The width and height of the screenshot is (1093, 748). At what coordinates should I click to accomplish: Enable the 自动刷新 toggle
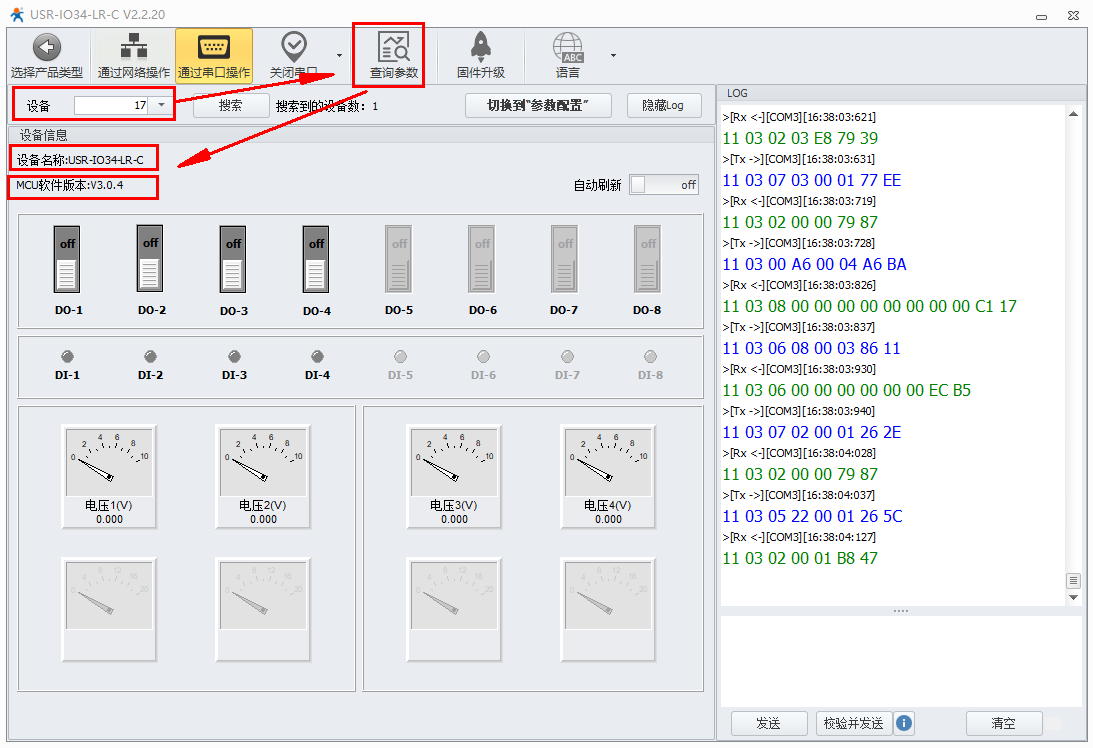pos(663,185)
